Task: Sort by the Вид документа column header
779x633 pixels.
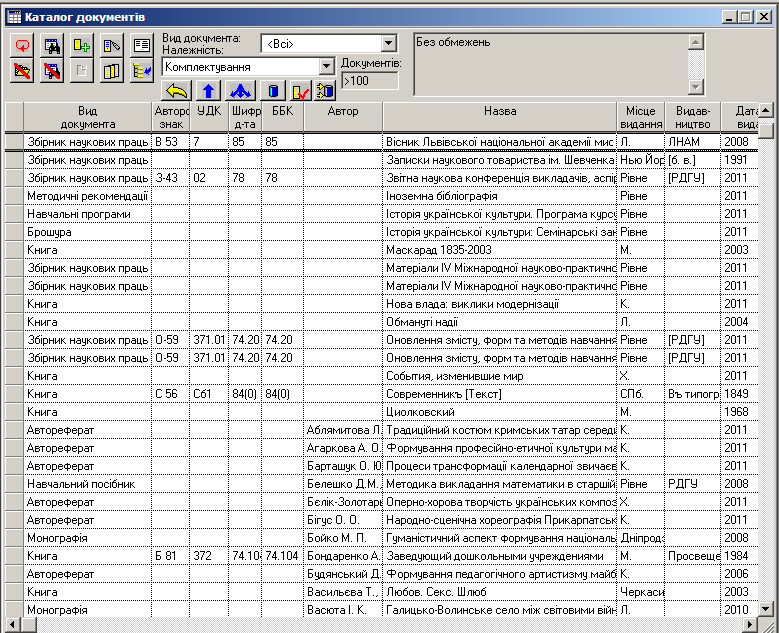Action: click(87, 117)
